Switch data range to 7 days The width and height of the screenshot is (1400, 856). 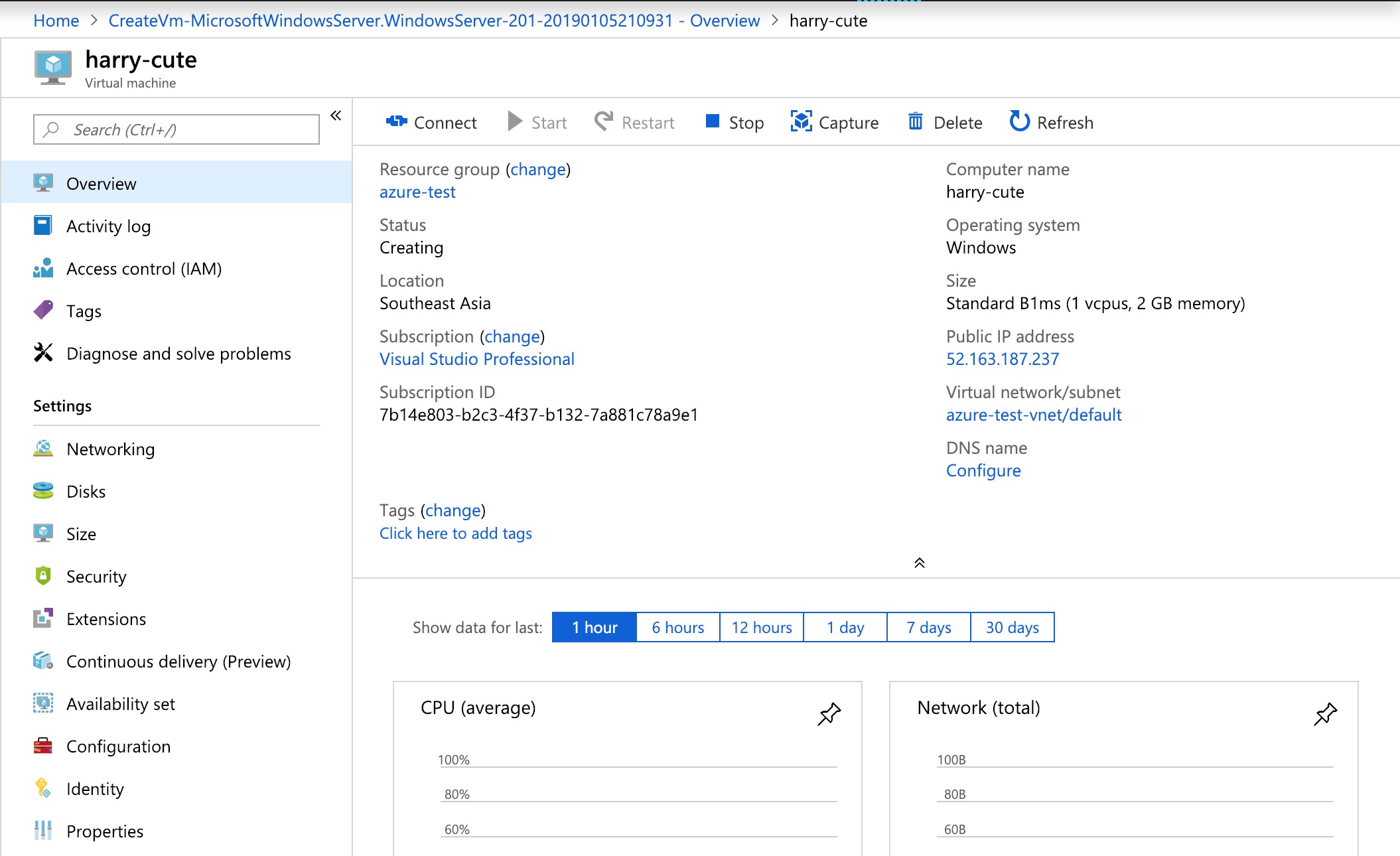928,627
